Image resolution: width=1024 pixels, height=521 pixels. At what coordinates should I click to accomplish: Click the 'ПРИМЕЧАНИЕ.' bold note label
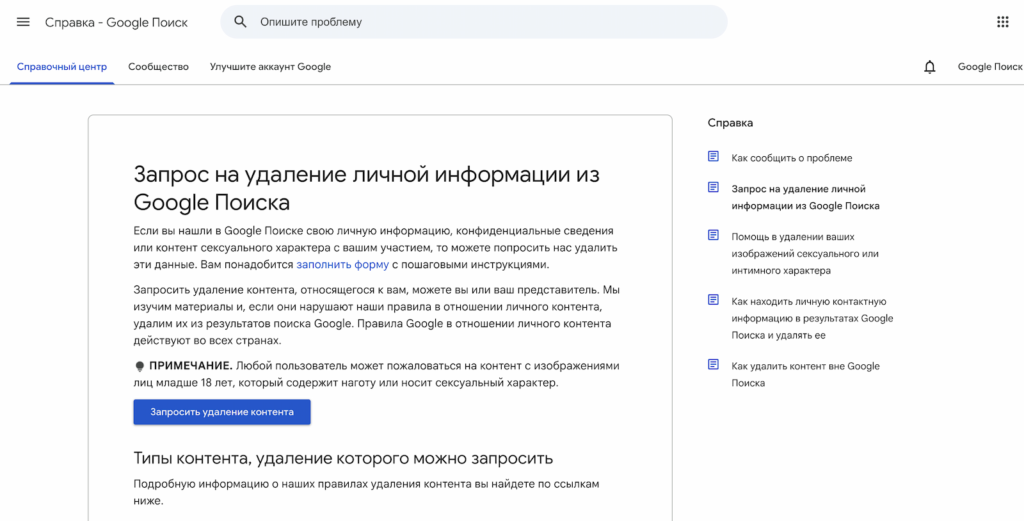(x=191, y=366)
